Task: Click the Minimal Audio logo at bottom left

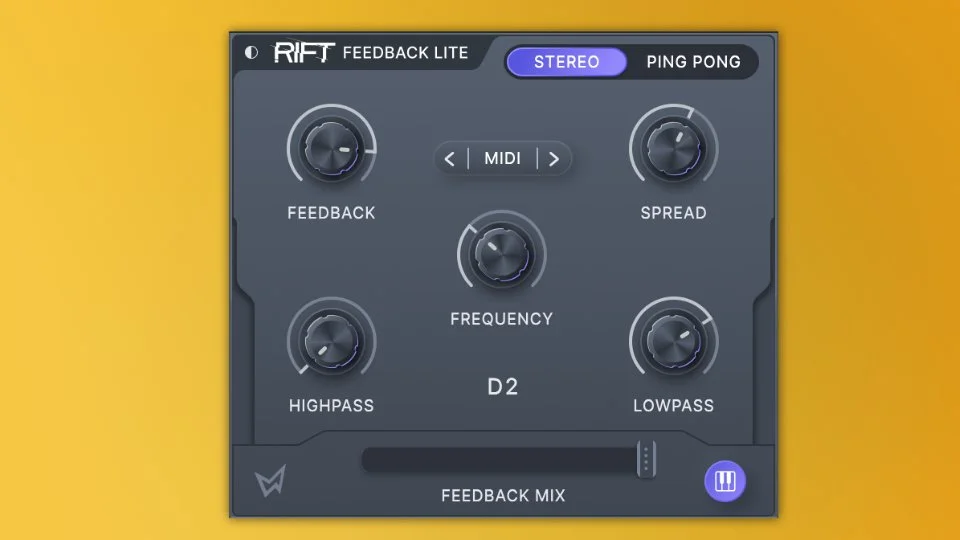Action: (270, 481)
